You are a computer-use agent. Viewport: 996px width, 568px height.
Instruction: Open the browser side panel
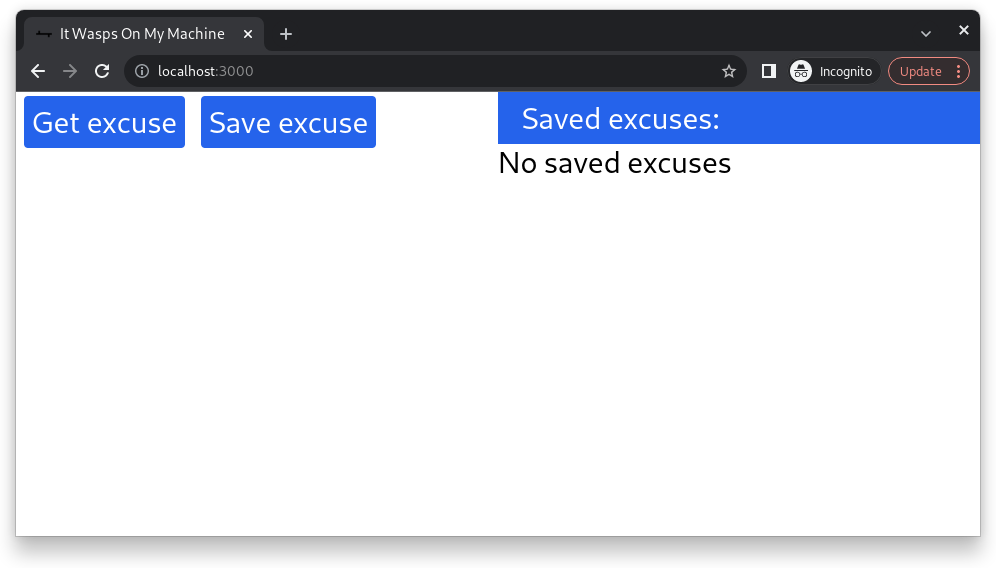point(769,71)
